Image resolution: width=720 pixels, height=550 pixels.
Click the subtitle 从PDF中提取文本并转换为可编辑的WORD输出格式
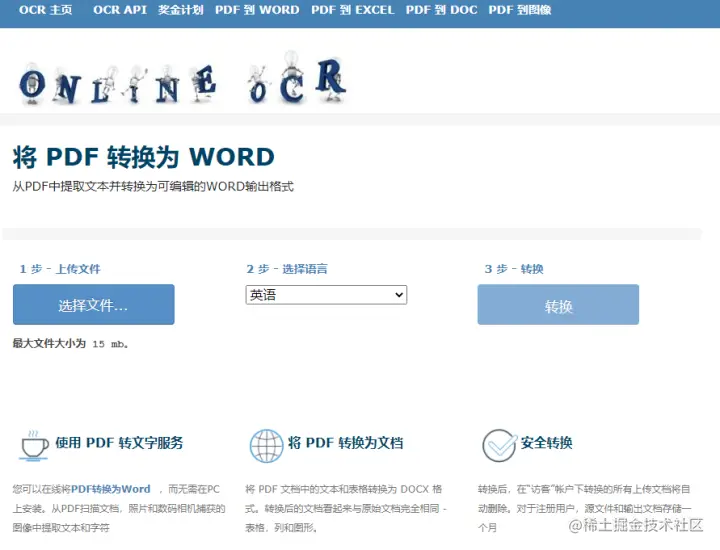(153, 186)
